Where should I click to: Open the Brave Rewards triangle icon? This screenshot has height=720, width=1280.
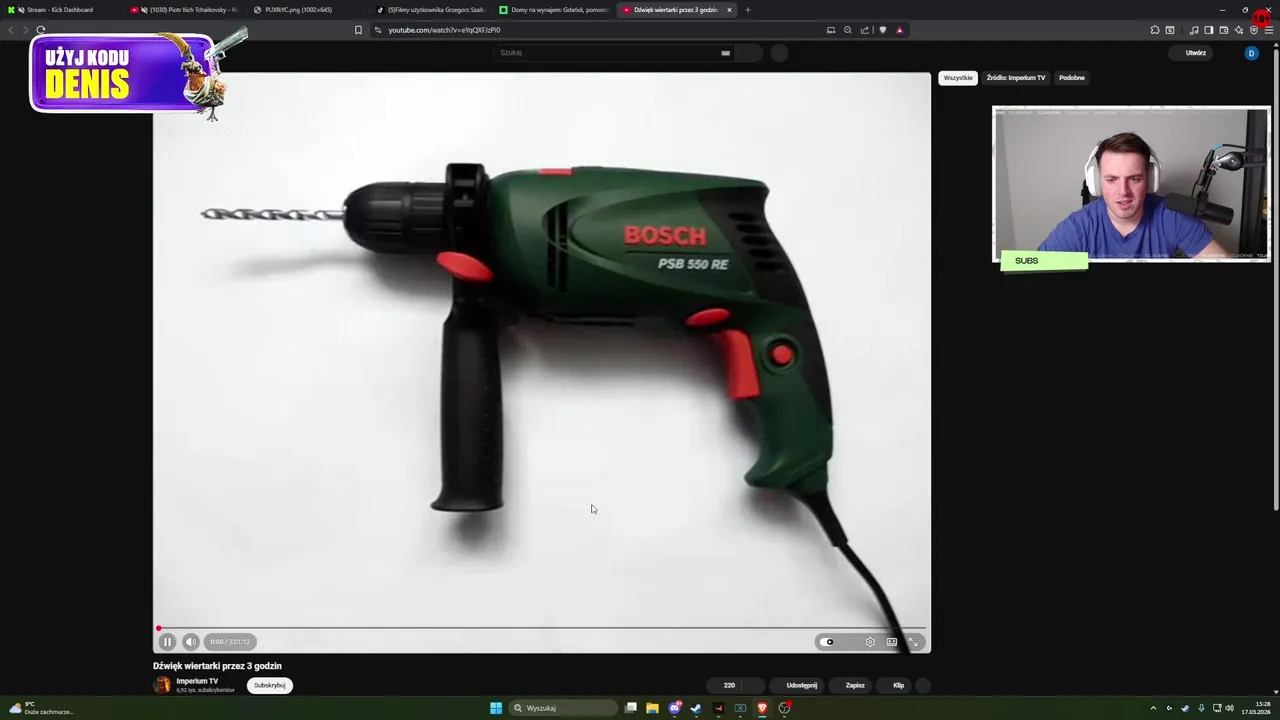pyautogui.click(x=899, y=30)
